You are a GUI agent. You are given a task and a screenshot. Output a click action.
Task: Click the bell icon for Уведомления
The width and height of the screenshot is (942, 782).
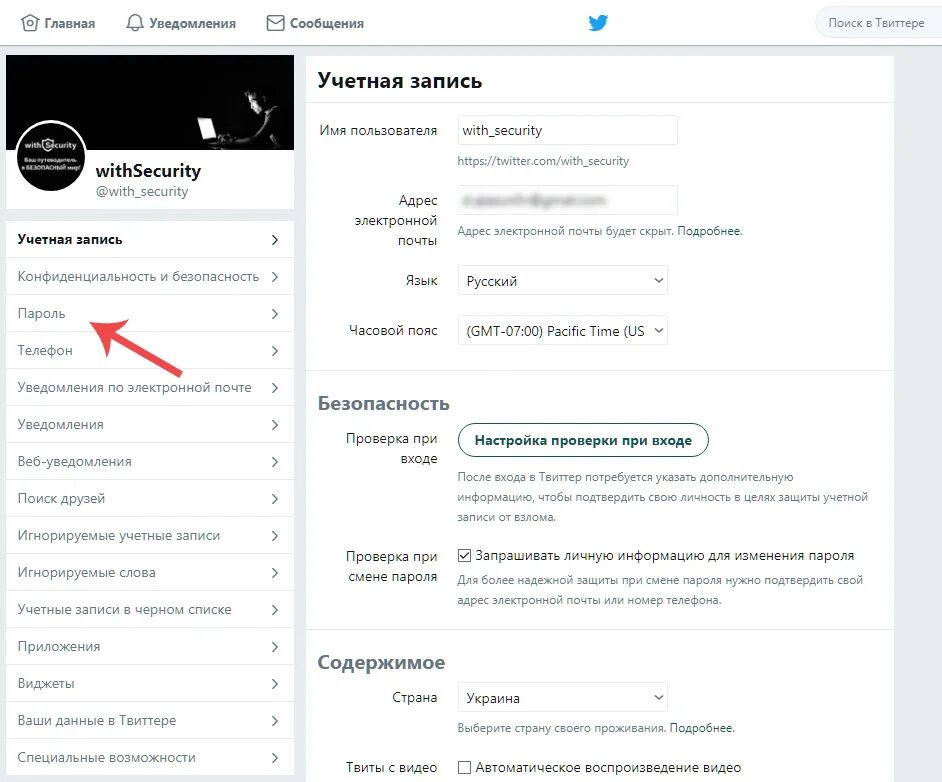(x=135, y=23)
